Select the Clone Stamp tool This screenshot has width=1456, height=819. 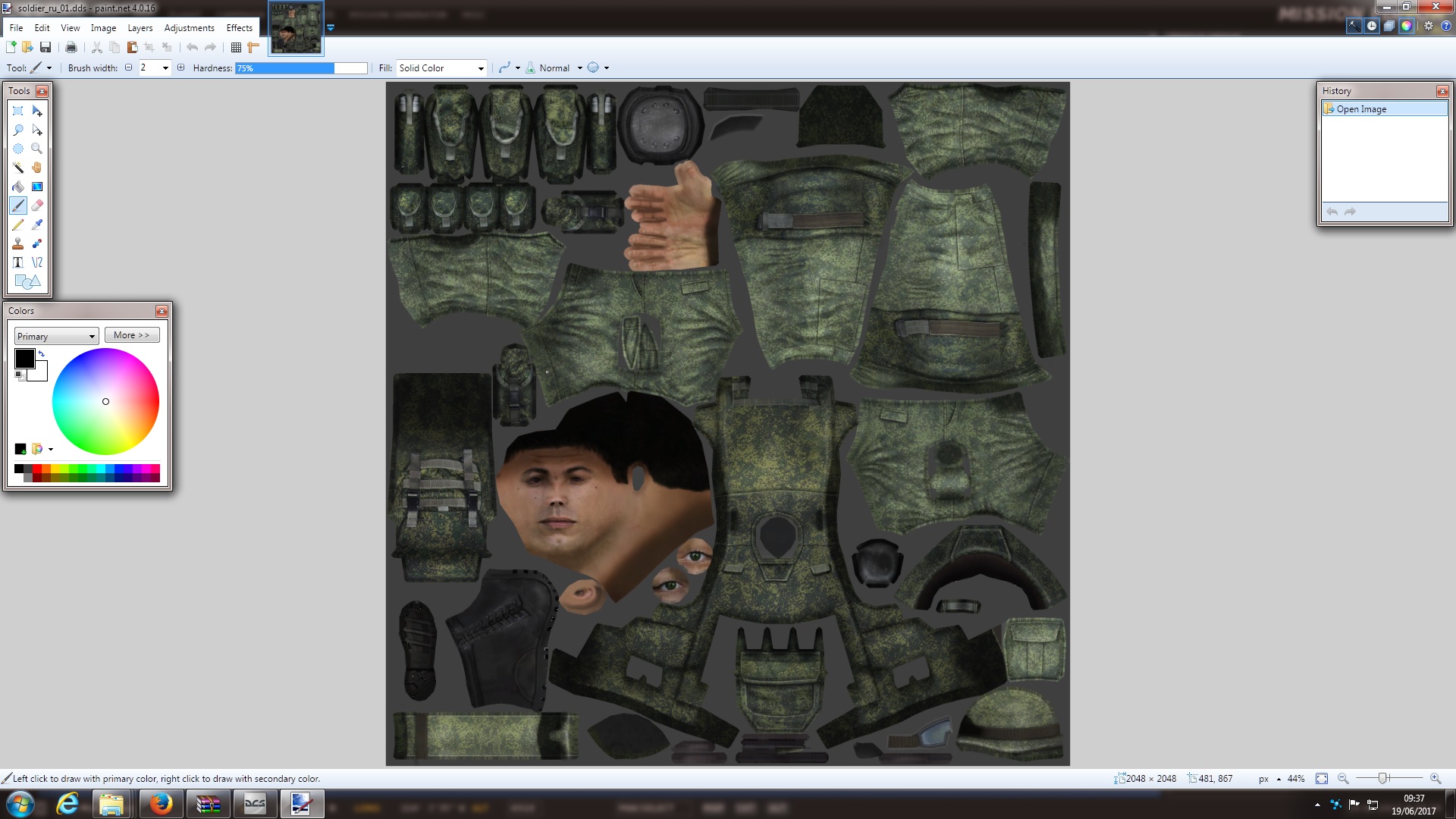pyautogui.click(x=18, y=243)
